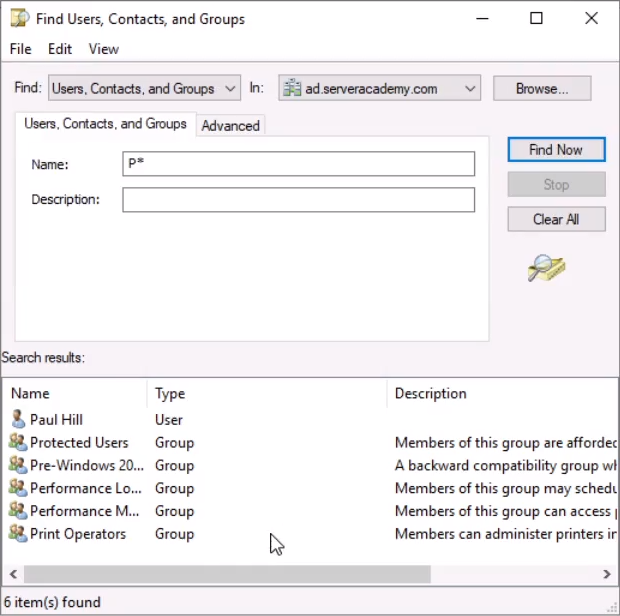Select the Print Operators group icon
Viewport: 620px width, 616px height.
click(x=18, y=534)
